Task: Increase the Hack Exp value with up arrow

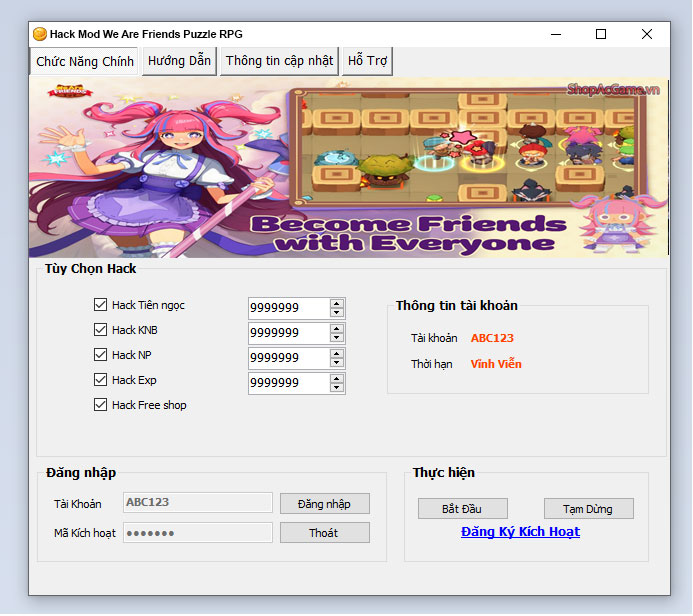Action: [x=337, y=379]
